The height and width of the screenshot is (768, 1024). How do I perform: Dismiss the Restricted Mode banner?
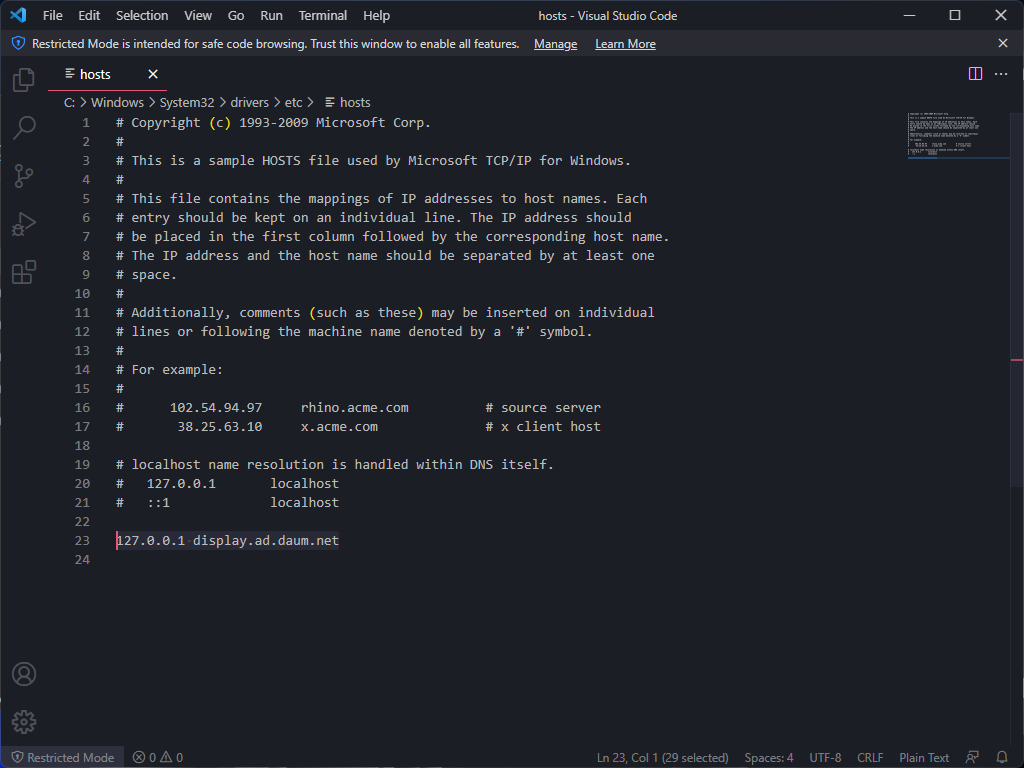pyautogui.click(x=1002, y=43)
